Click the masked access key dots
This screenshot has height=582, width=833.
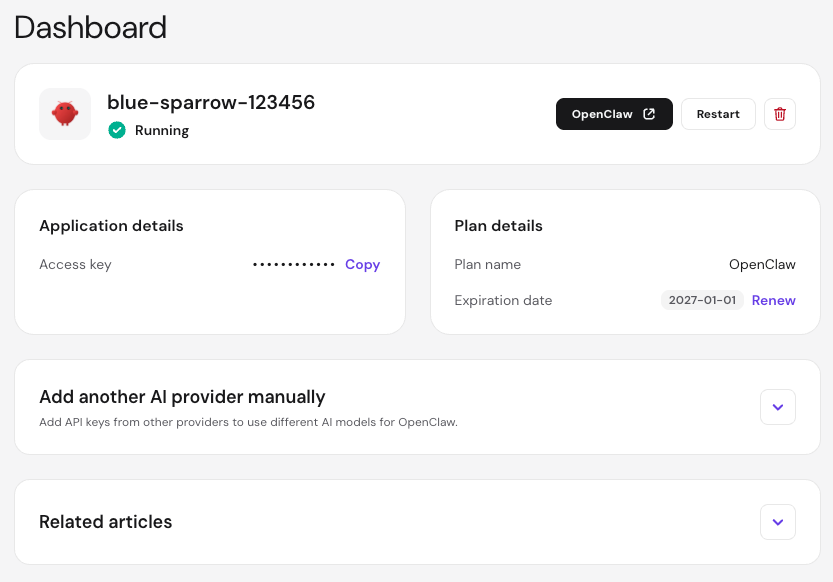(294, 265)
